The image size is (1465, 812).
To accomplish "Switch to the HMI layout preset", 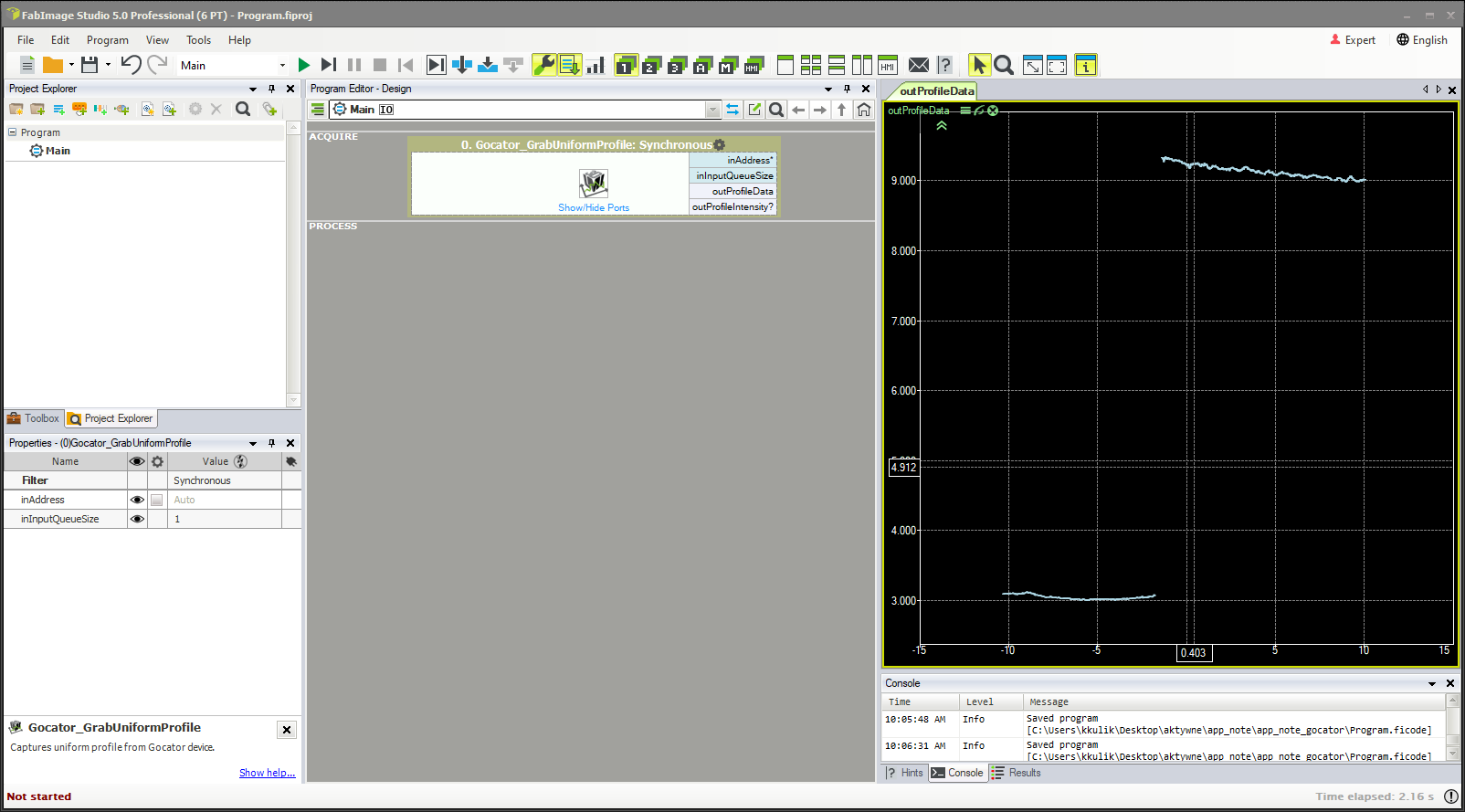I will [754, 65].
